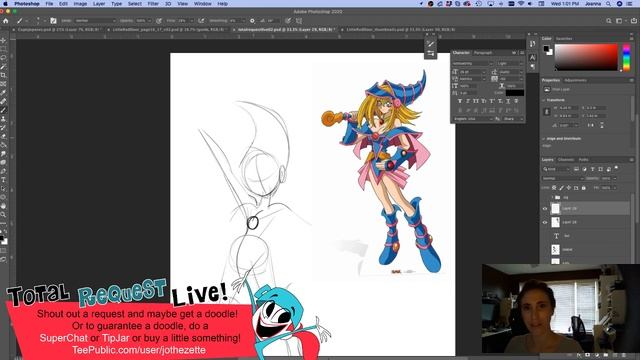
Task: Open font style dropdown in Character panel
Action: point(510,64)
